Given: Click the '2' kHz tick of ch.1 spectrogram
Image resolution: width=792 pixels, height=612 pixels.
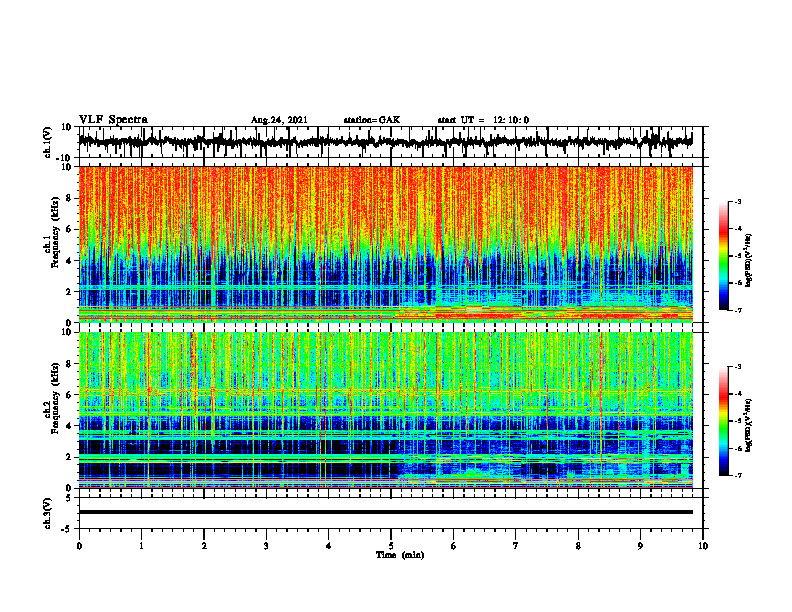Looking at the screenshot, I should [x=69, y=292].
